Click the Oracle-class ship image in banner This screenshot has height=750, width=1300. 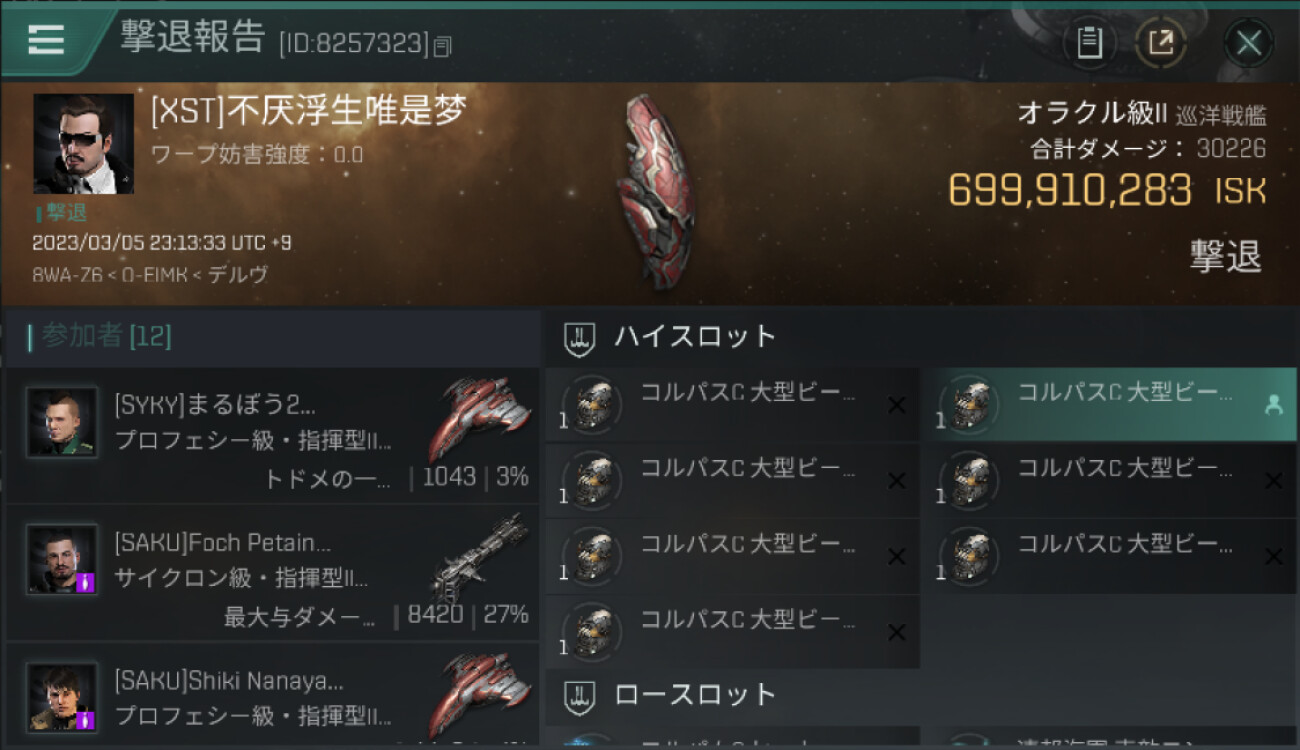coord(656,190)
